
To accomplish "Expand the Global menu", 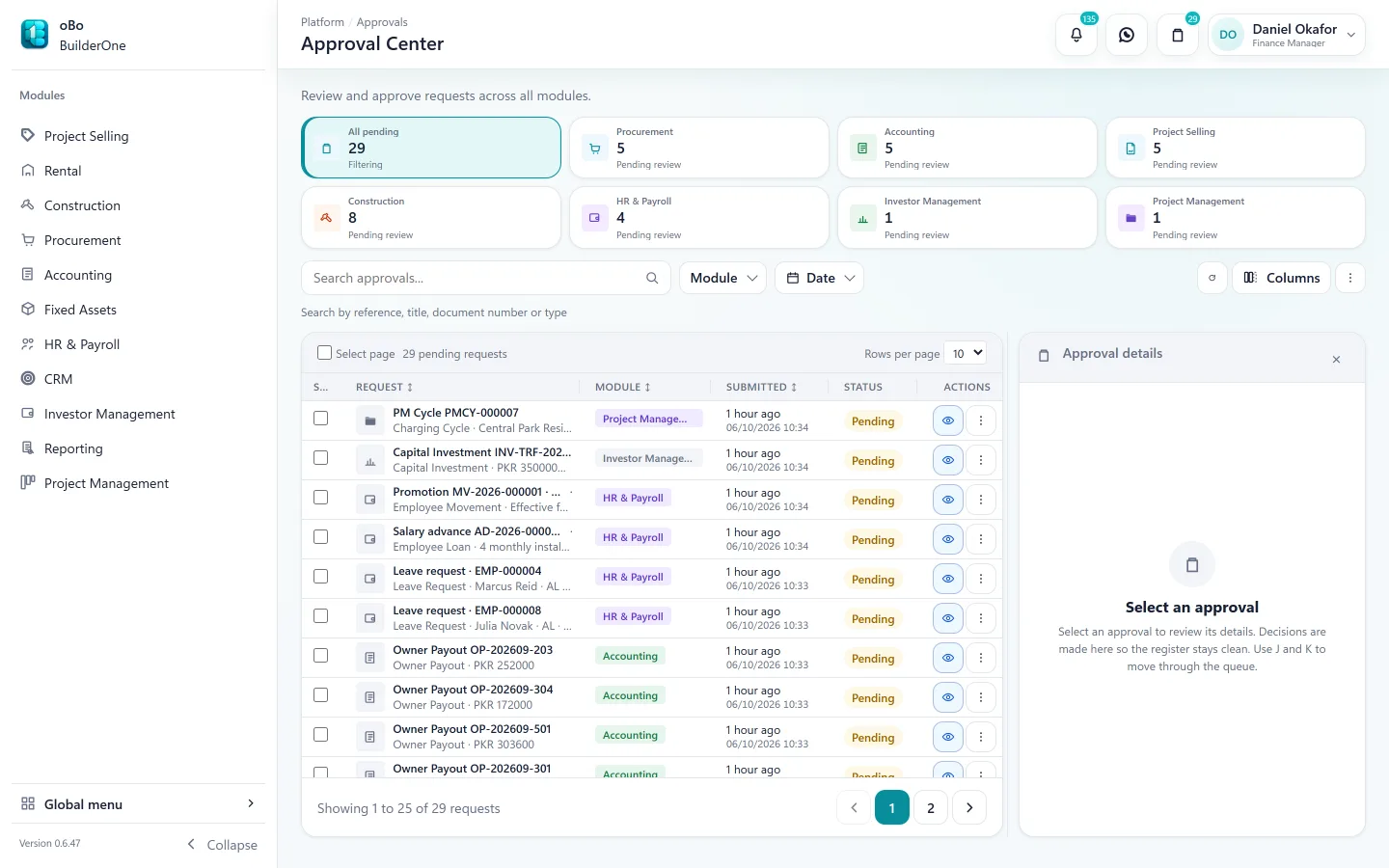I will coord(138,804).
